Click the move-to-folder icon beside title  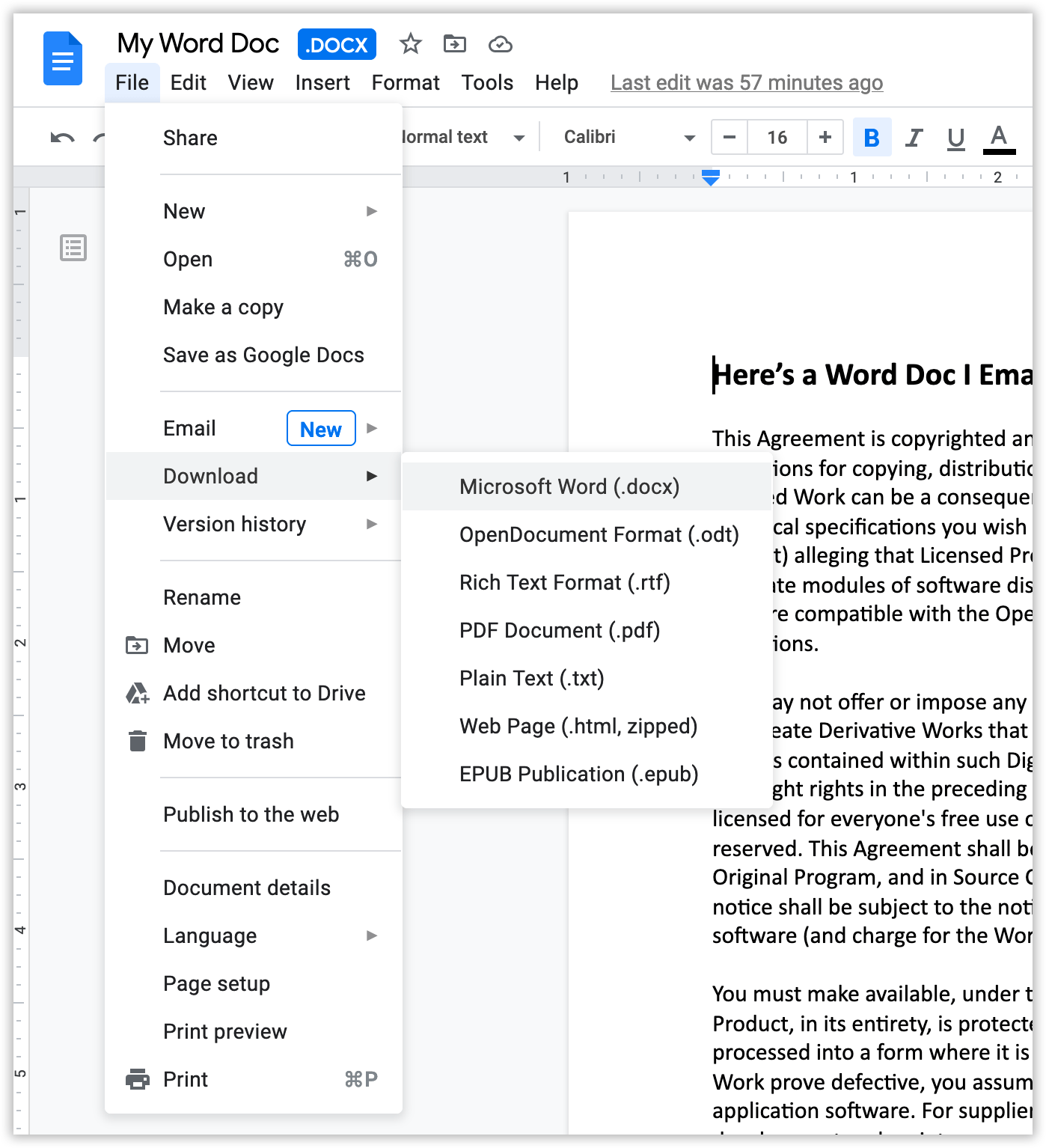[454, 44]
